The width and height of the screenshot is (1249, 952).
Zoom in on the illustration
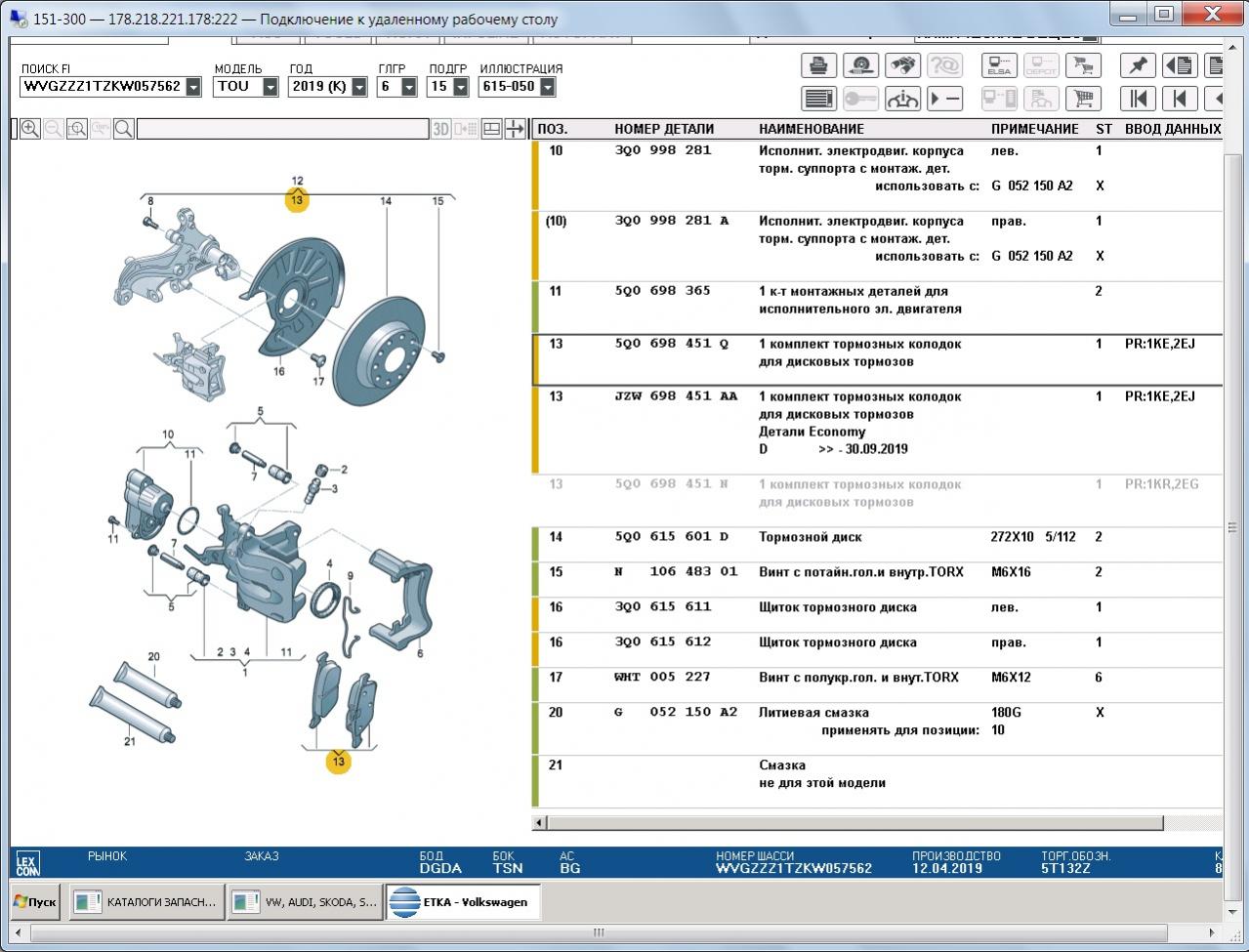pos(30,129)
